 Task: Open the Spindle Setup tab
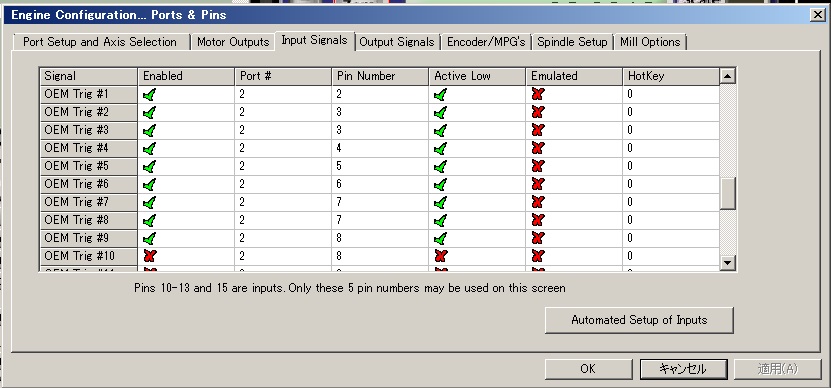tap(572, 42)
